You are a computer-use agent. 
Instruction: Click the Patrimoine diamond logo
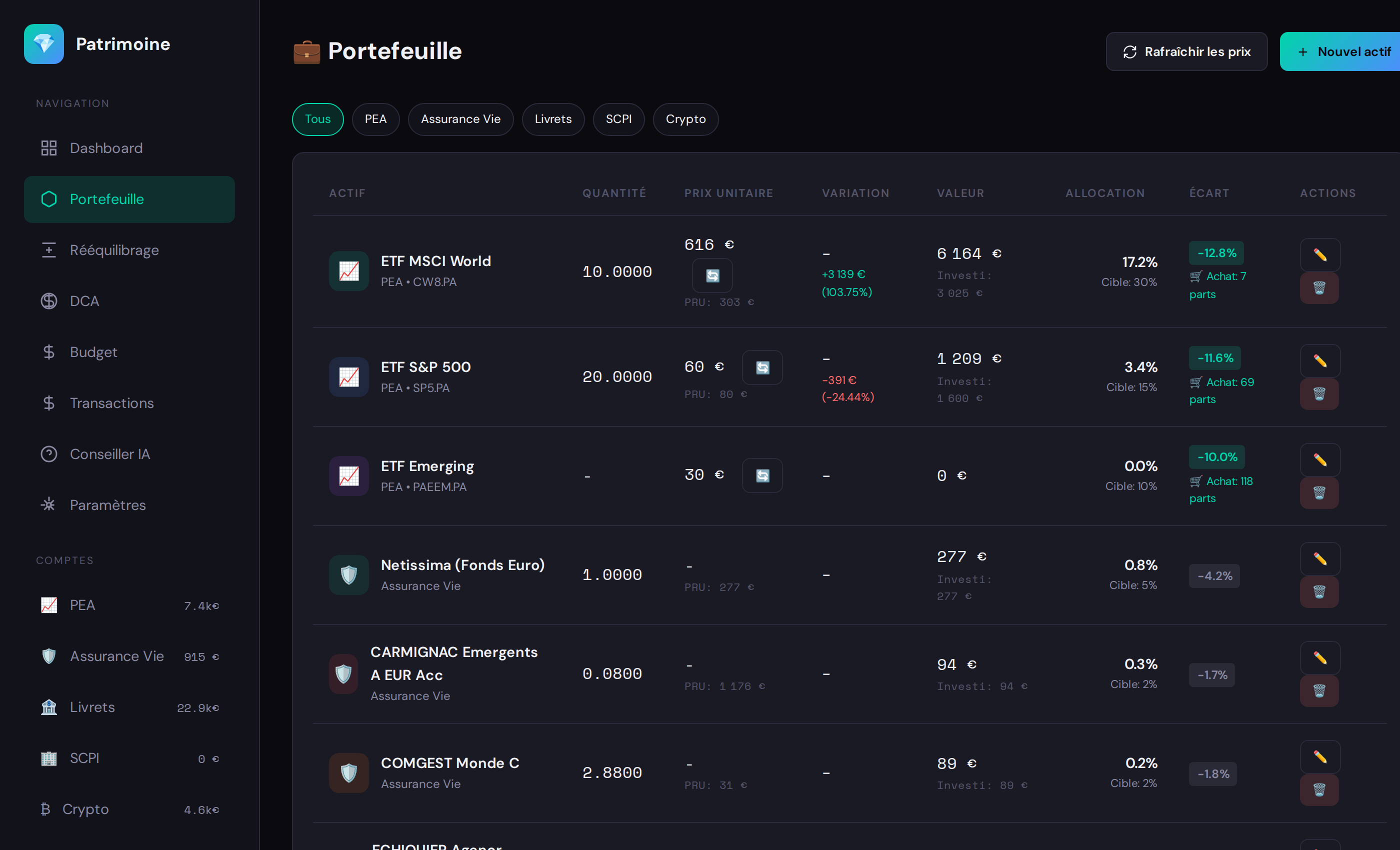[44, 44]
